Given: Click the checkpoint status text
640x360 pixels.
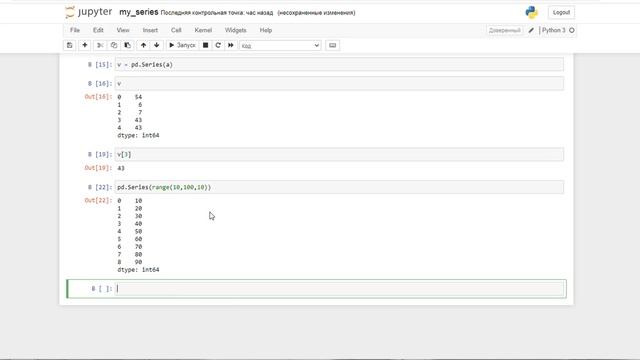Looking at the screenshot, I should [x=217, y=13].
